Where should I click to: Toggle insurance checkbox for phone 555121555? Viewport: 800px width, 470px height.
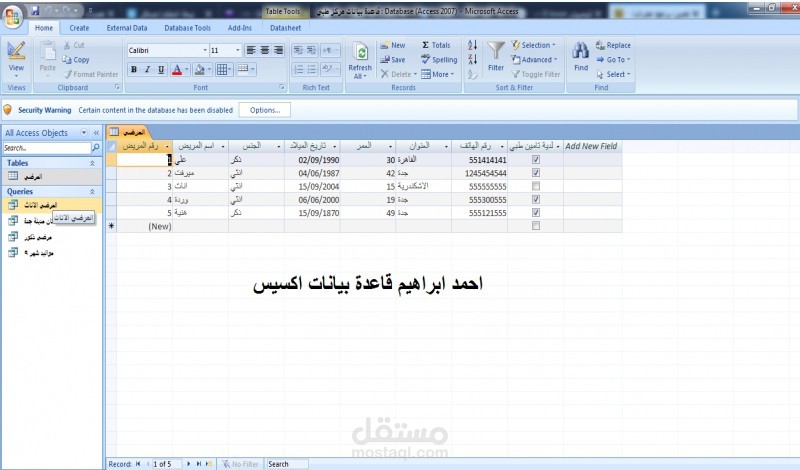point(536,213)
